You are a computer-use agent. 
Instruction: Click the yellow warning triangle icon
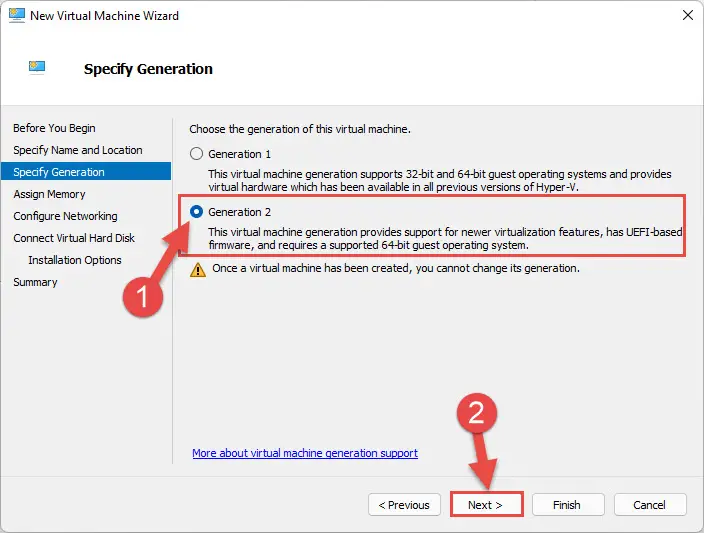click(x=198, y=270)
